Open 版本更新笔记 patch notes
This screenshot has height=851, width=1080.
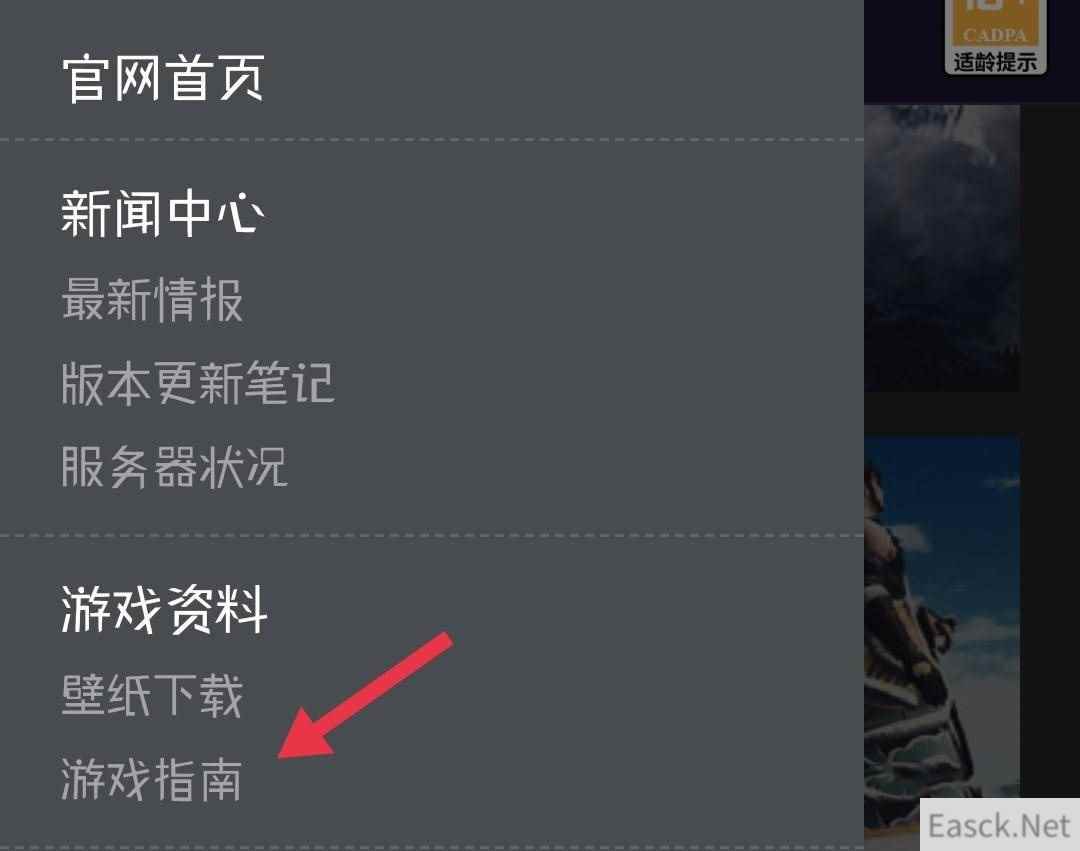point(198,383)
